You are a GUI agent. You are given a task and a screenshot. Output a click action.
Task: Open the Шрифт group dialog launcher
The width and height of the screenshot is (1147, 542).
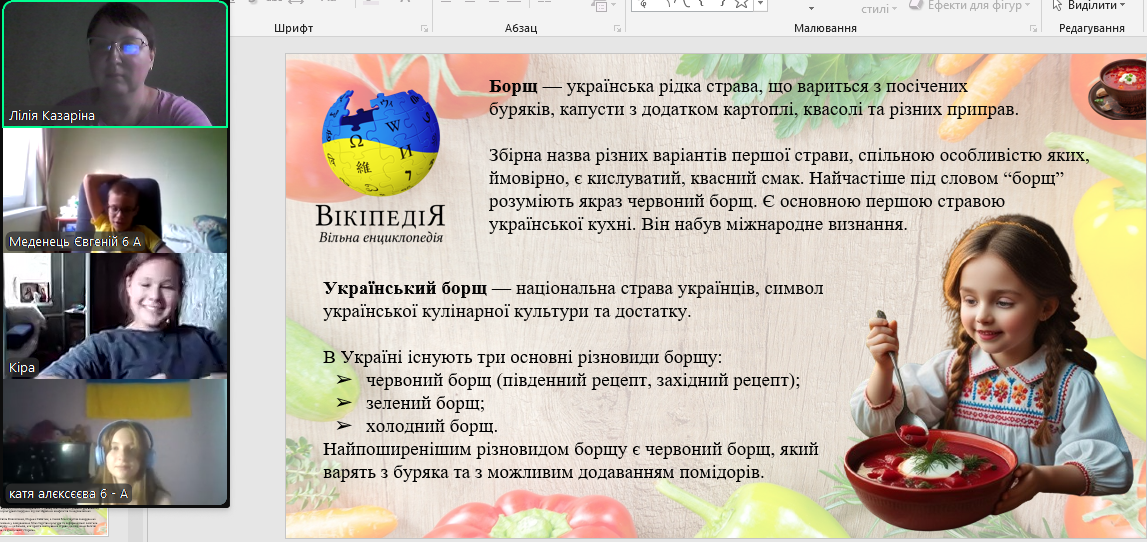click(424, 29)
